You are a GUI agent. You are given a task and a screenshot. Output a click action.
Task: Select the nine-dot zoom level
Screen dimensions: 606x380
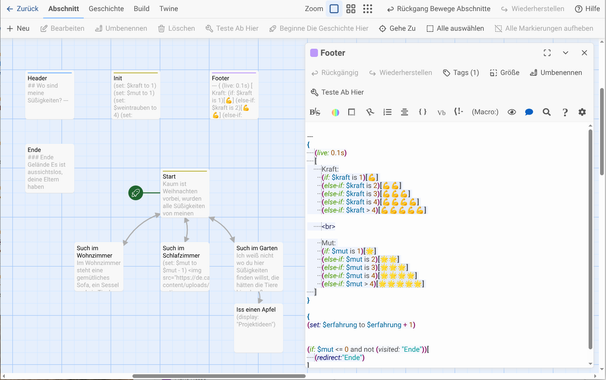click(x=368, y=9)
